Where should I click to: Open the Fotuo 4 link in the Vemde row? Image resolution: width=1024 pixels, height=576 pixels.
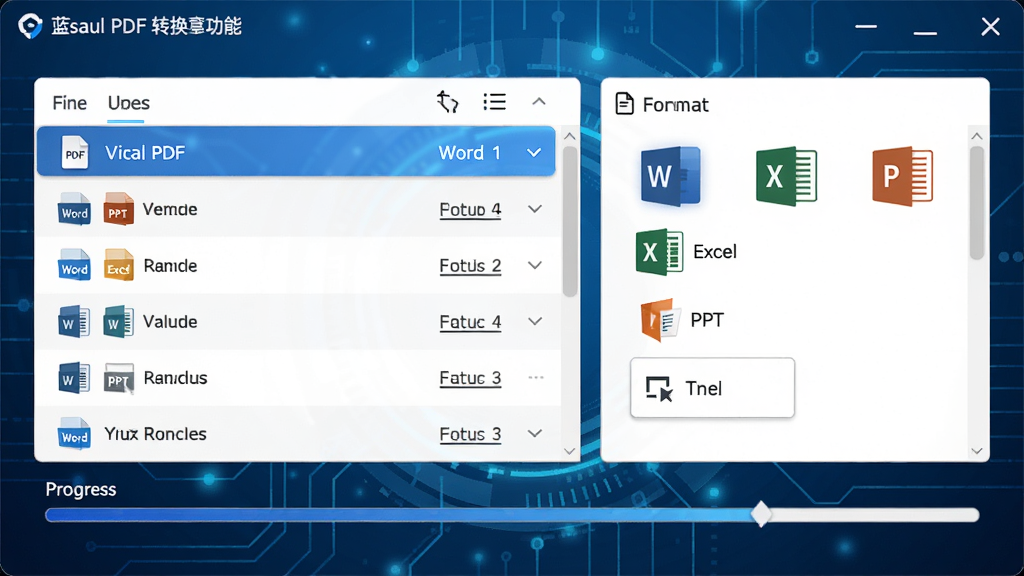click(470, 210)
